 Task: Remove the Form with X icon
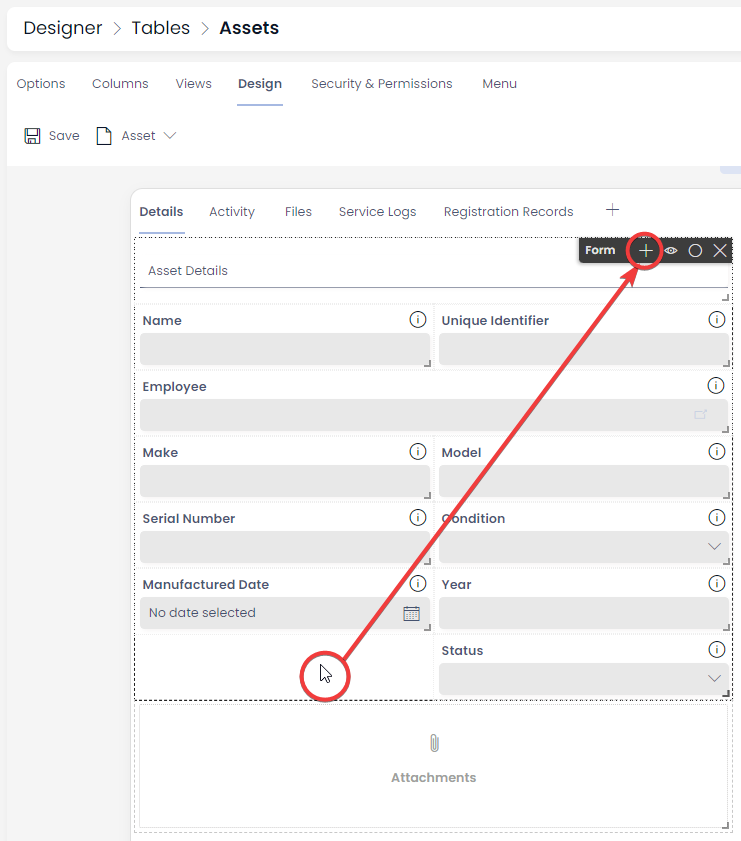pos(720,250)
